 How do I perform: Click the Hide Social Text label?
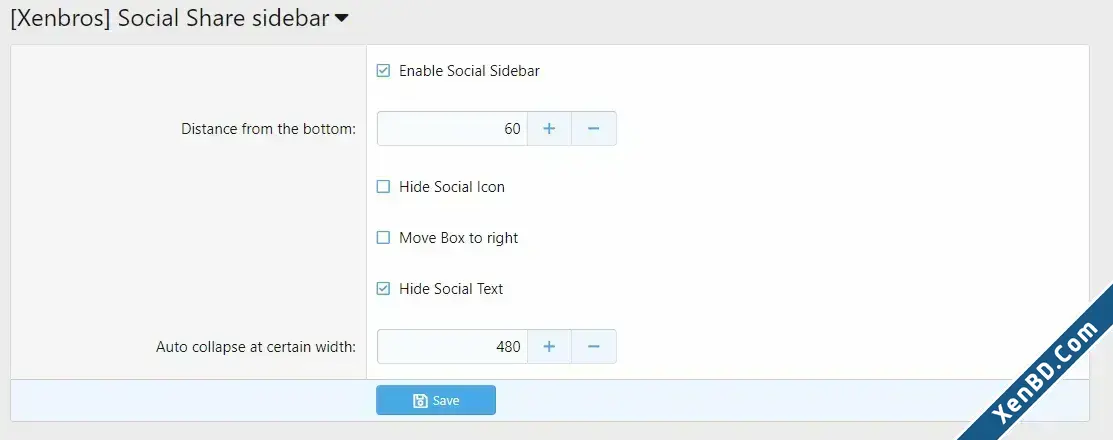(x=451, y=289)
